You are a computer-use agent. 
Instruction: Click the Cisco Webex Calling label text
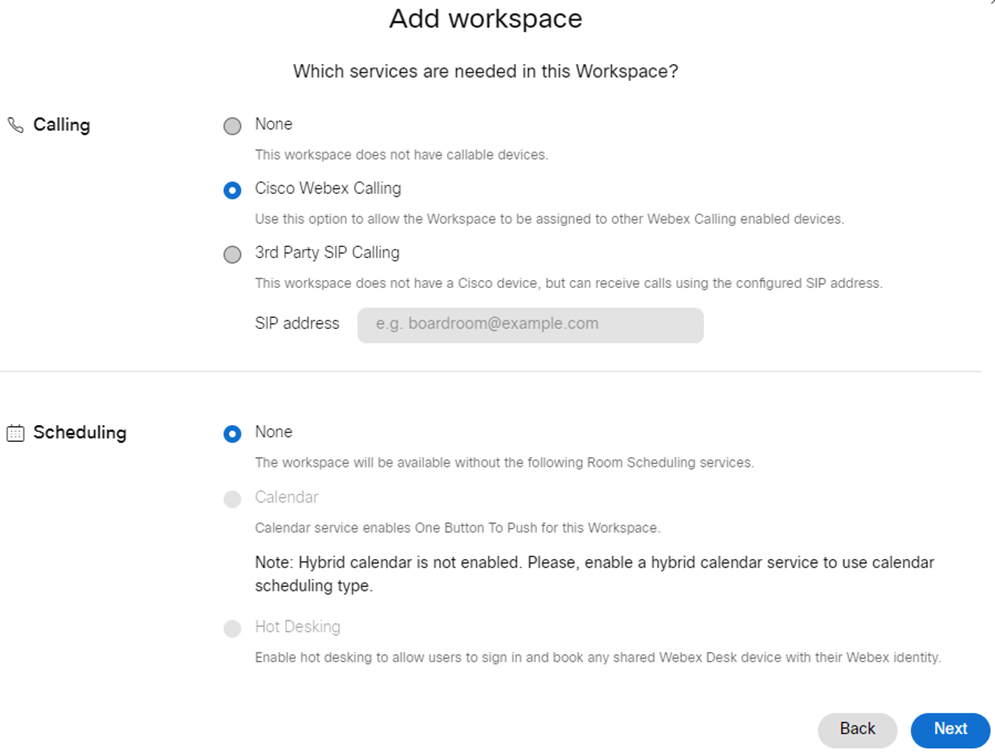tap(327, 188)
